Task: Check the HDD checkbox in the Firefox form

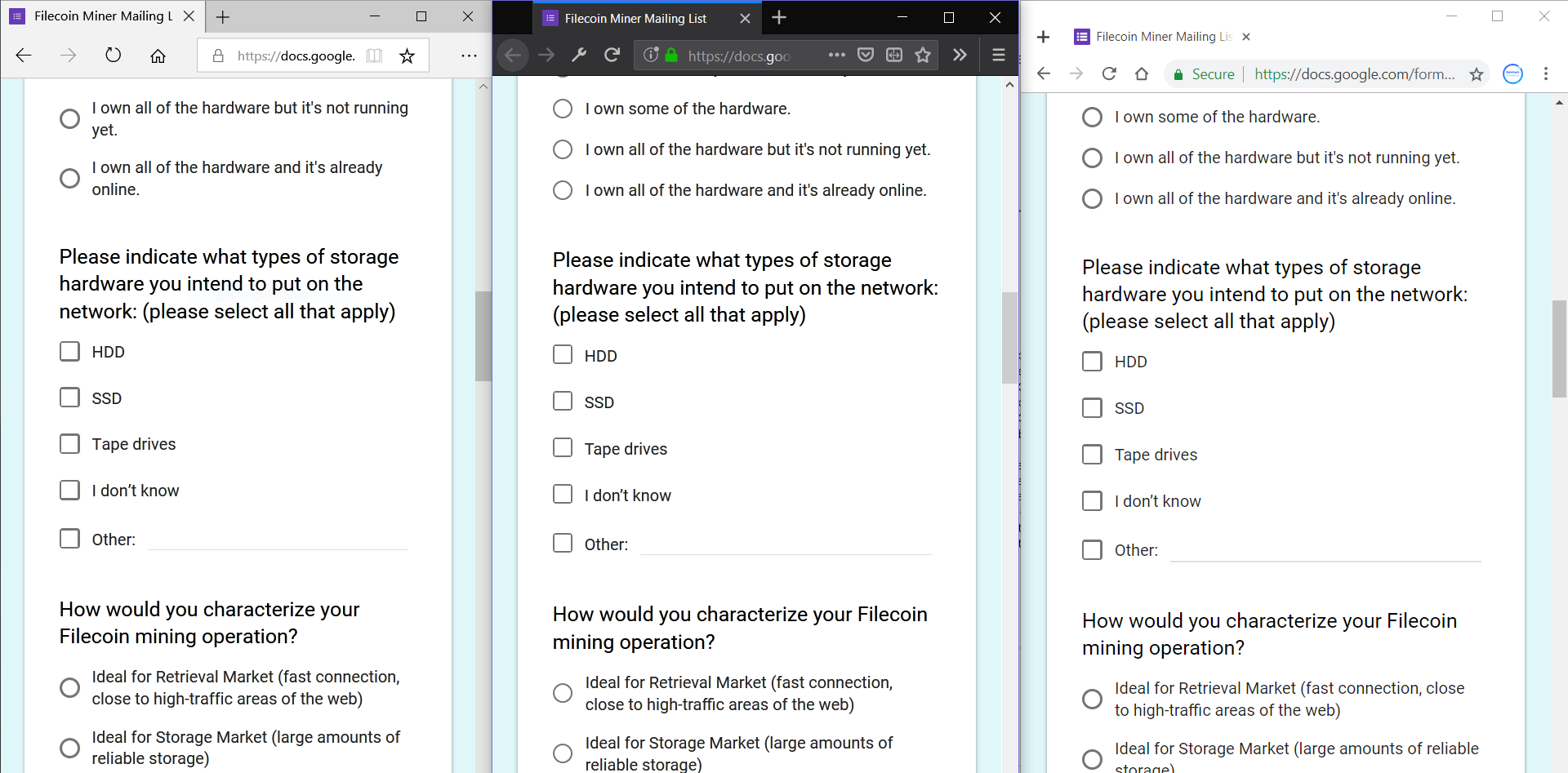Action: pyautogui.click(x=563, y=354)
